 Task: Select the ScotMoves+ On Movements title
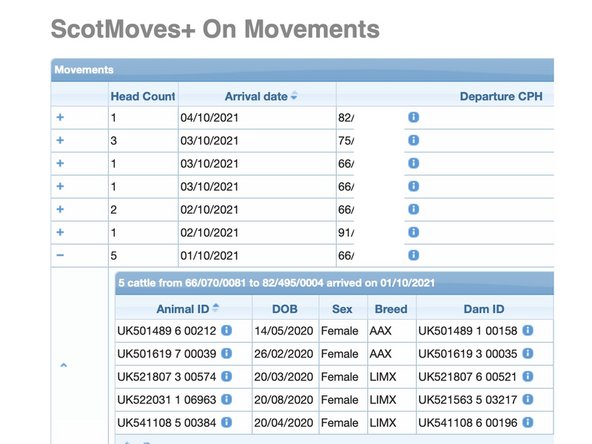pyautogui.click(x=215, y=29)
